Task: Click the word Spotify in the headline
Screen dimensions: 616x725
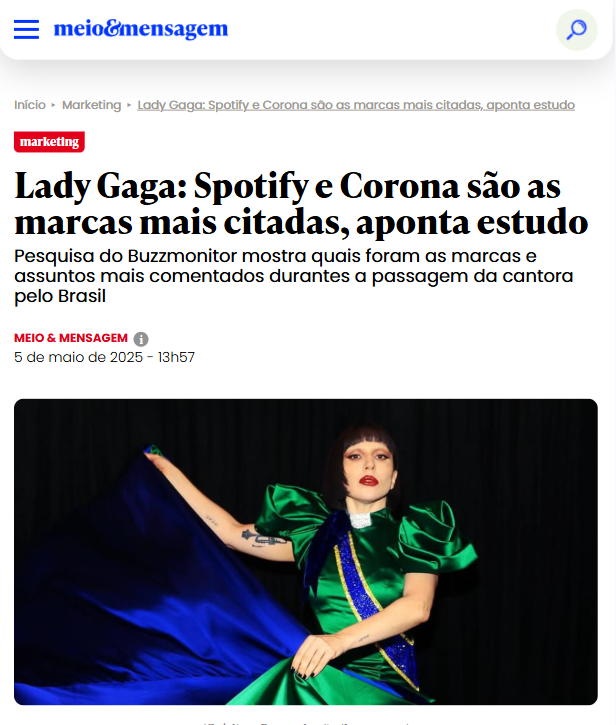Action: coord(251,186)
